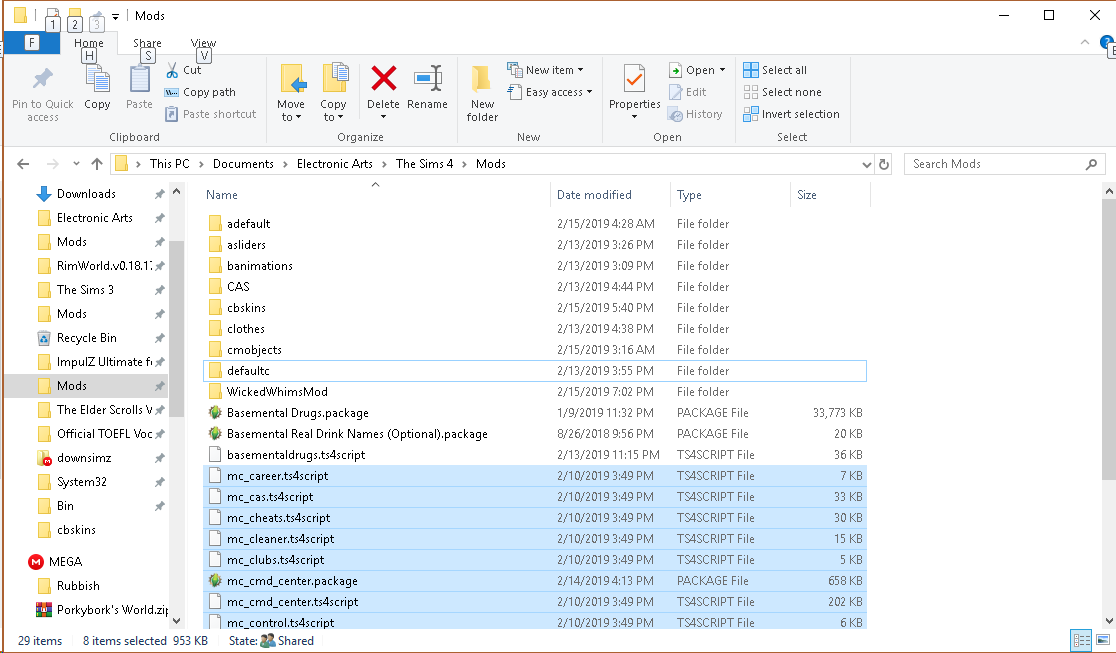Select downsimz in navigation pane
Image resolution: width=1116 pixels, height=653 pixels.
73,458
